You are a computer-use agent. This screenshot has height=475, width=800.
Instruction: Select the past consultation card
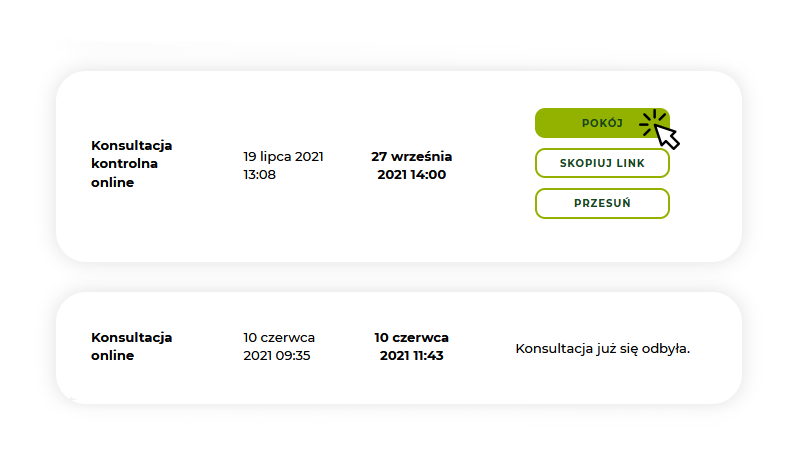tap(399, 348)
